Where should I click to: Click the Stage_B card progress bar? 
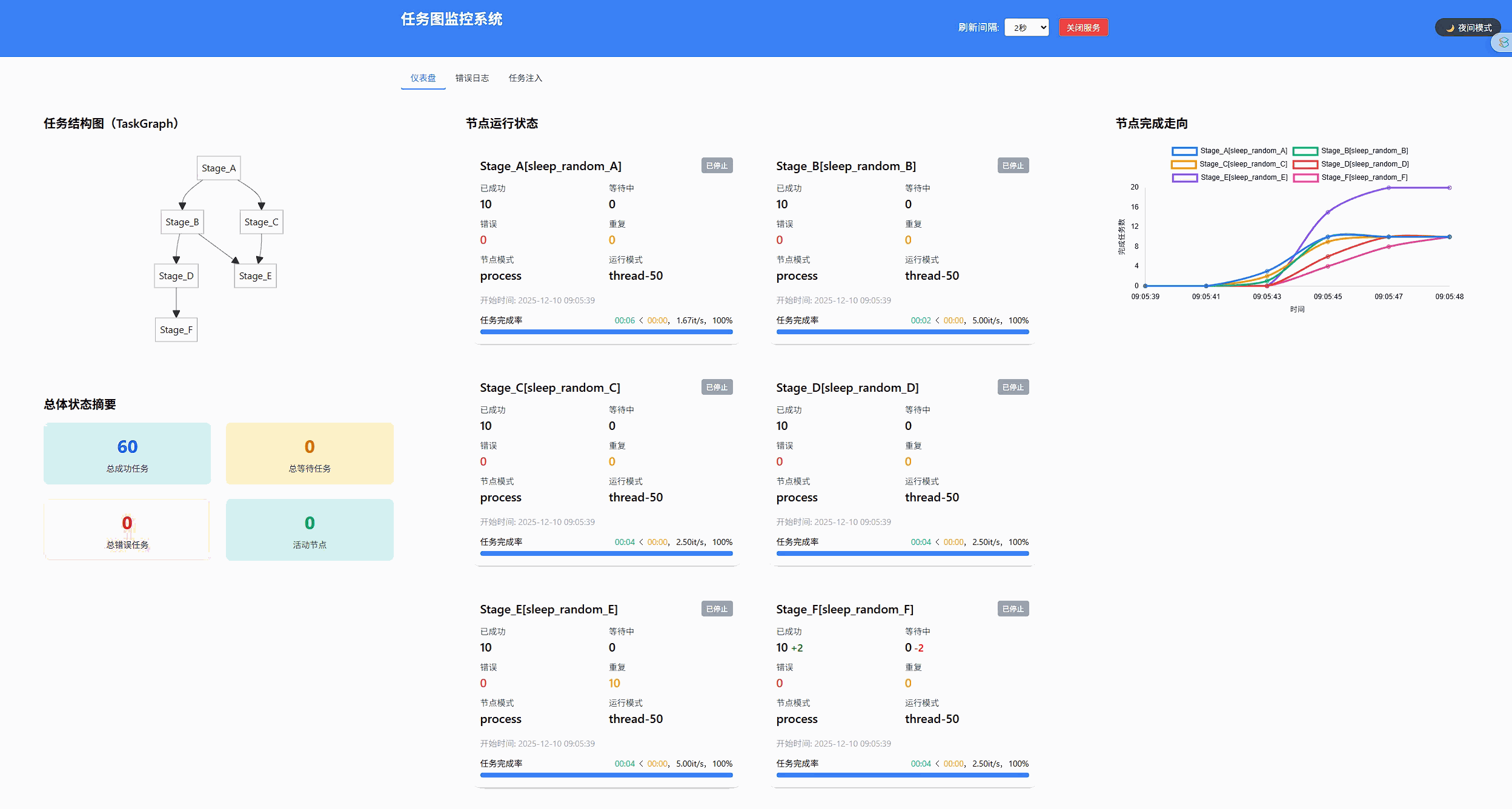pos(903,332)
